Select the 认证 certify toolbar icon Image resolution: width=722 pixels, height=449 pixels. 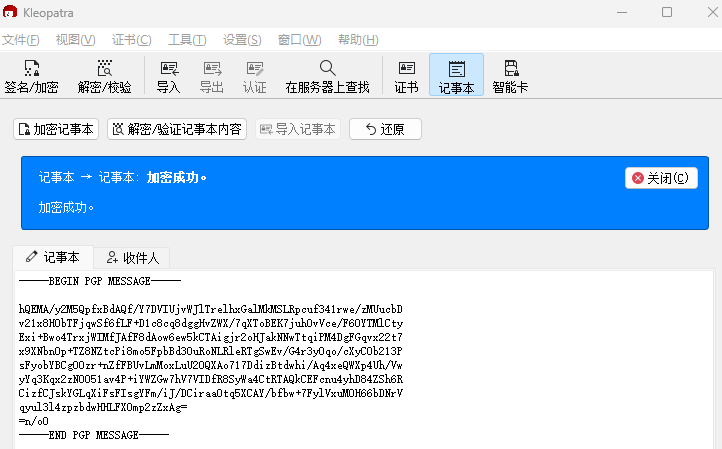tap(255, 76)
